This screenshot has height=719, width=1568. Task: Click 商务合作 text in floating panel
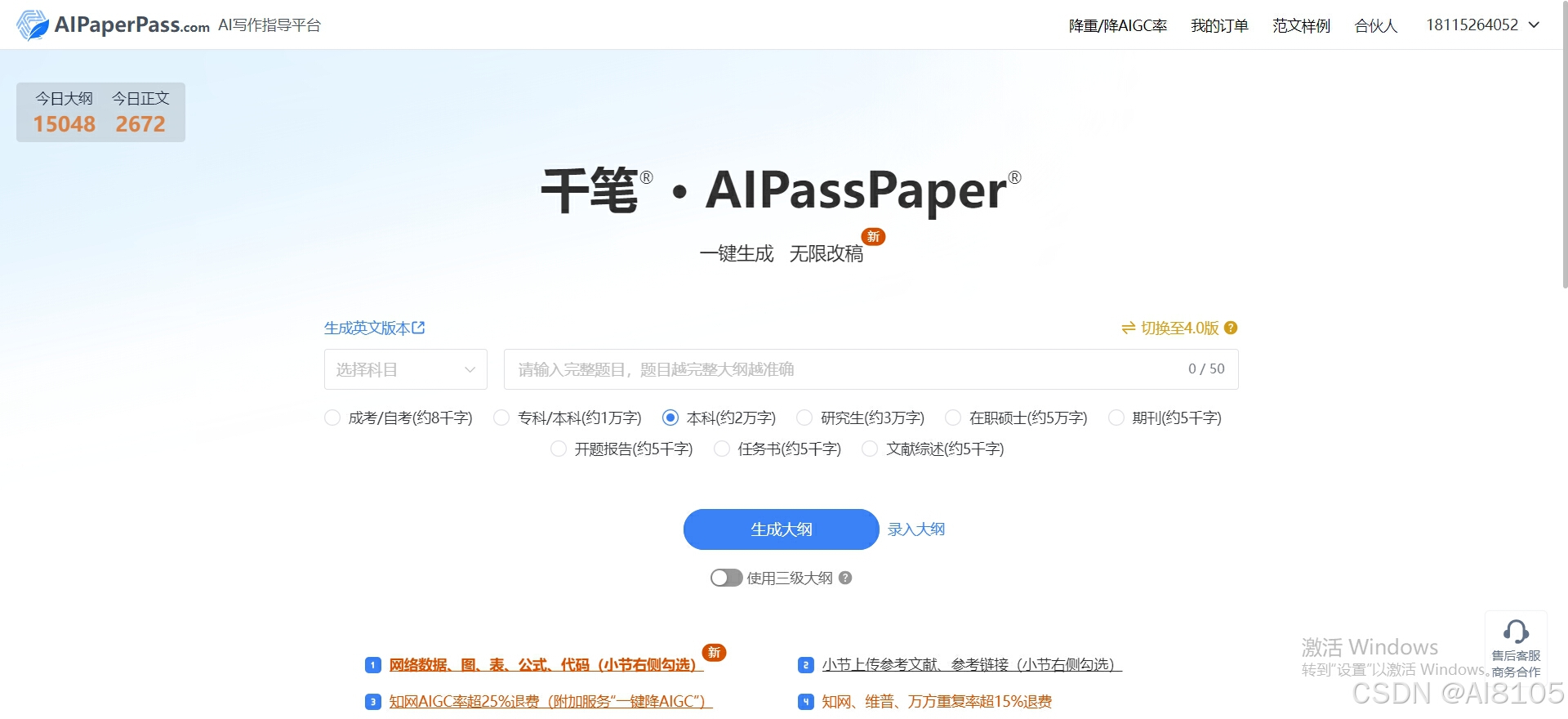click(x=1516, y=672)
